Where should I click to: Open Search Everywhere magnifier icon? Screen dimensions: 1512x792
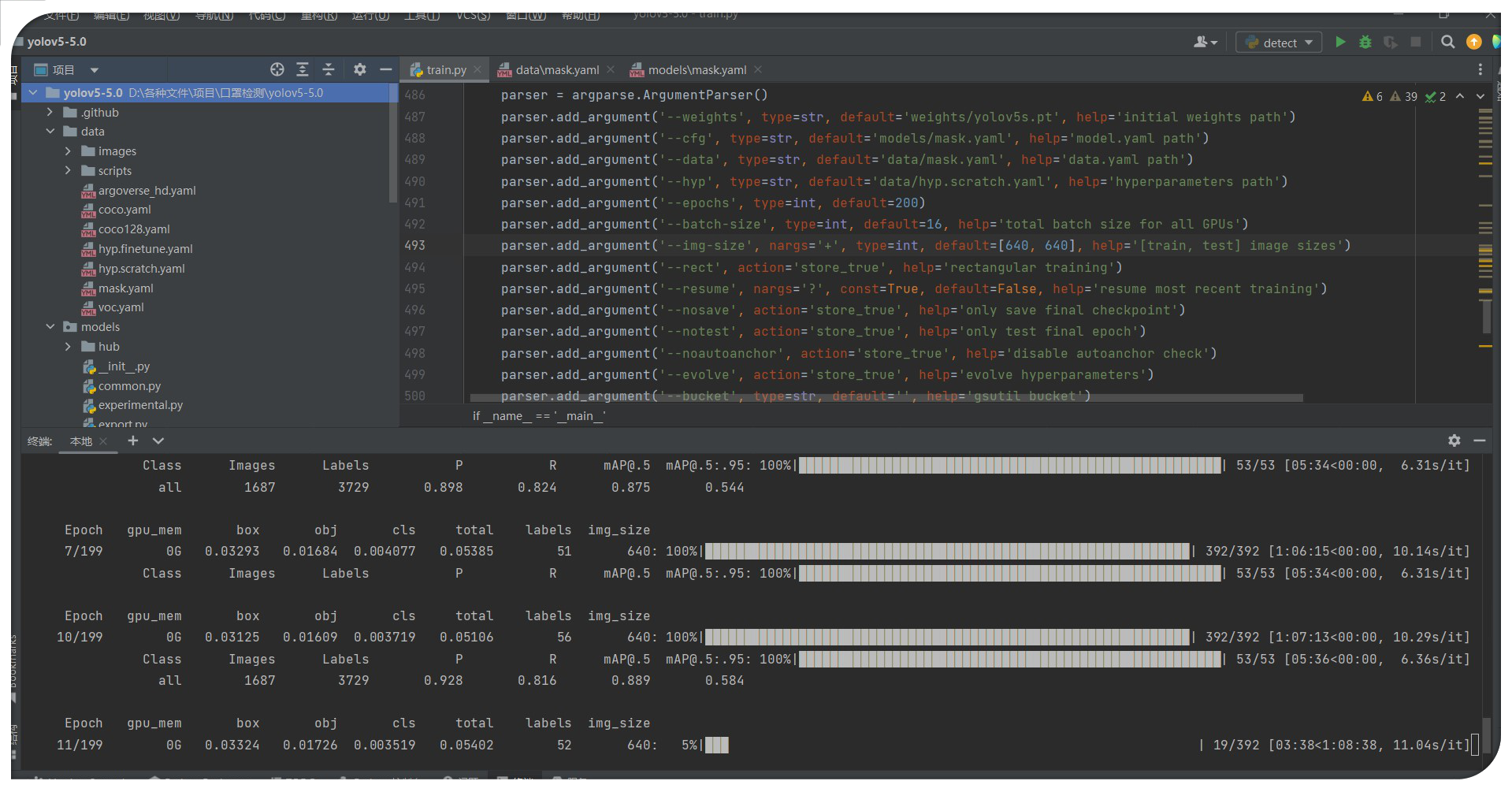tap(1447, 43)
